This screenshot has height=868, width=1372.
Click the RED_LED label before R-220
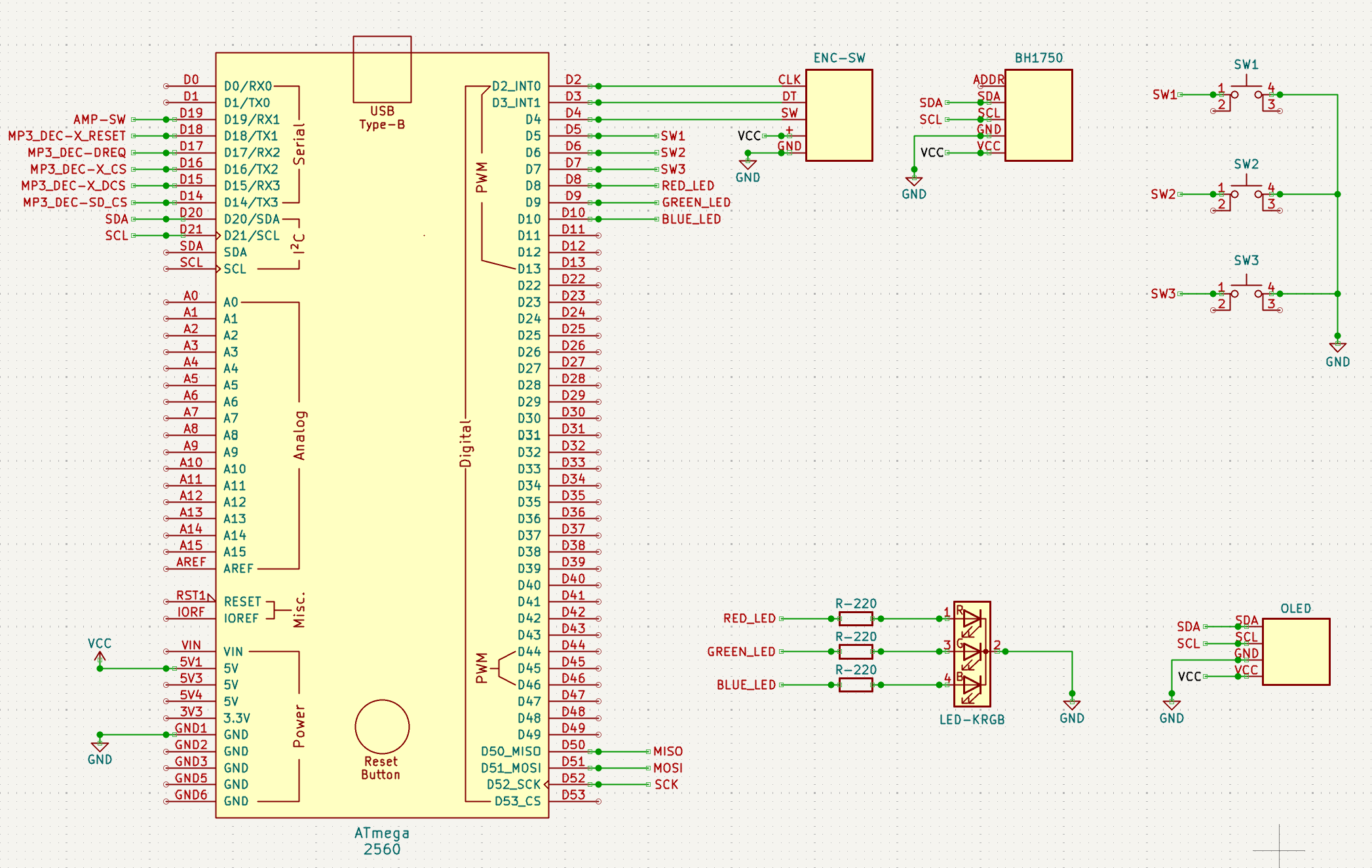750,618
